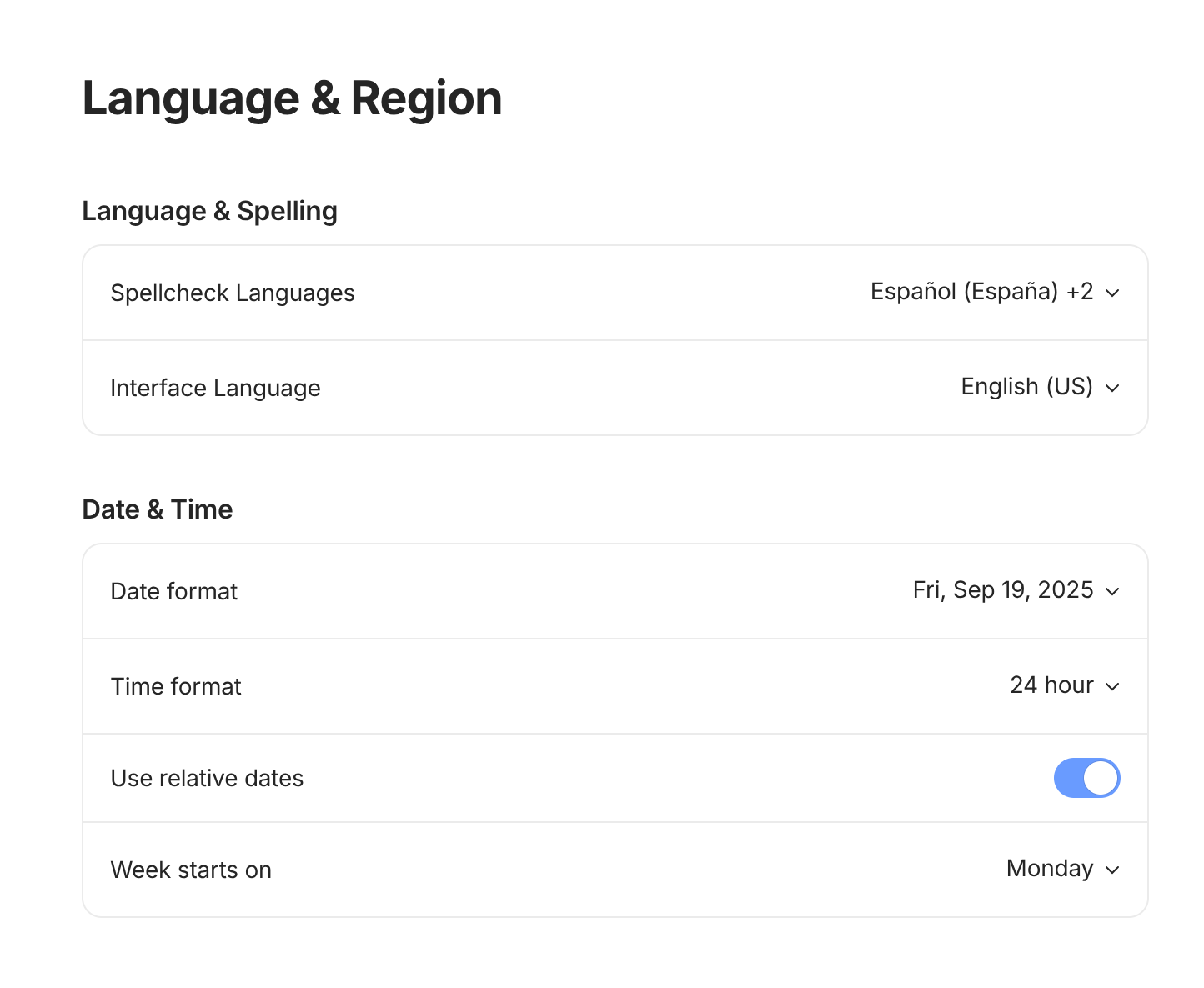Toggle the Use relative dates switch

(x=1086, y=778)
